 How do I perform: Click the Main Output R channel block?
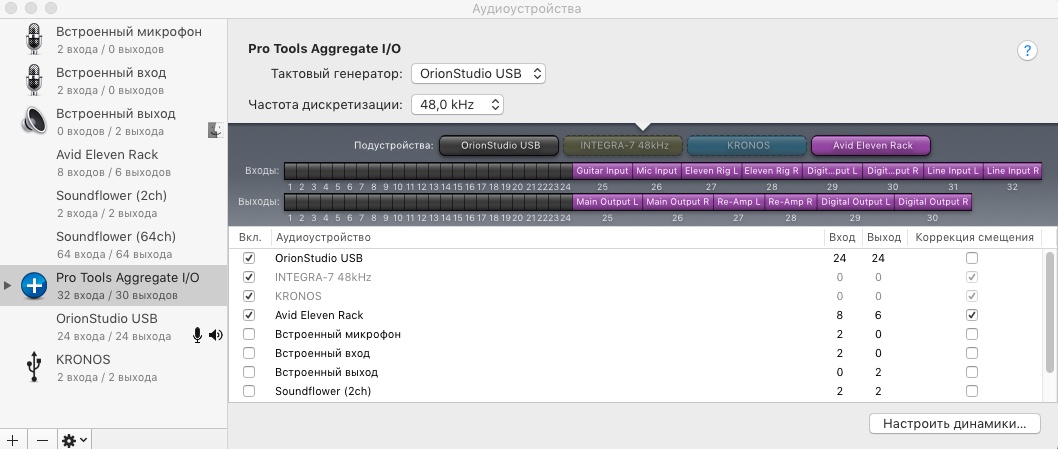[x=677, y=201]
